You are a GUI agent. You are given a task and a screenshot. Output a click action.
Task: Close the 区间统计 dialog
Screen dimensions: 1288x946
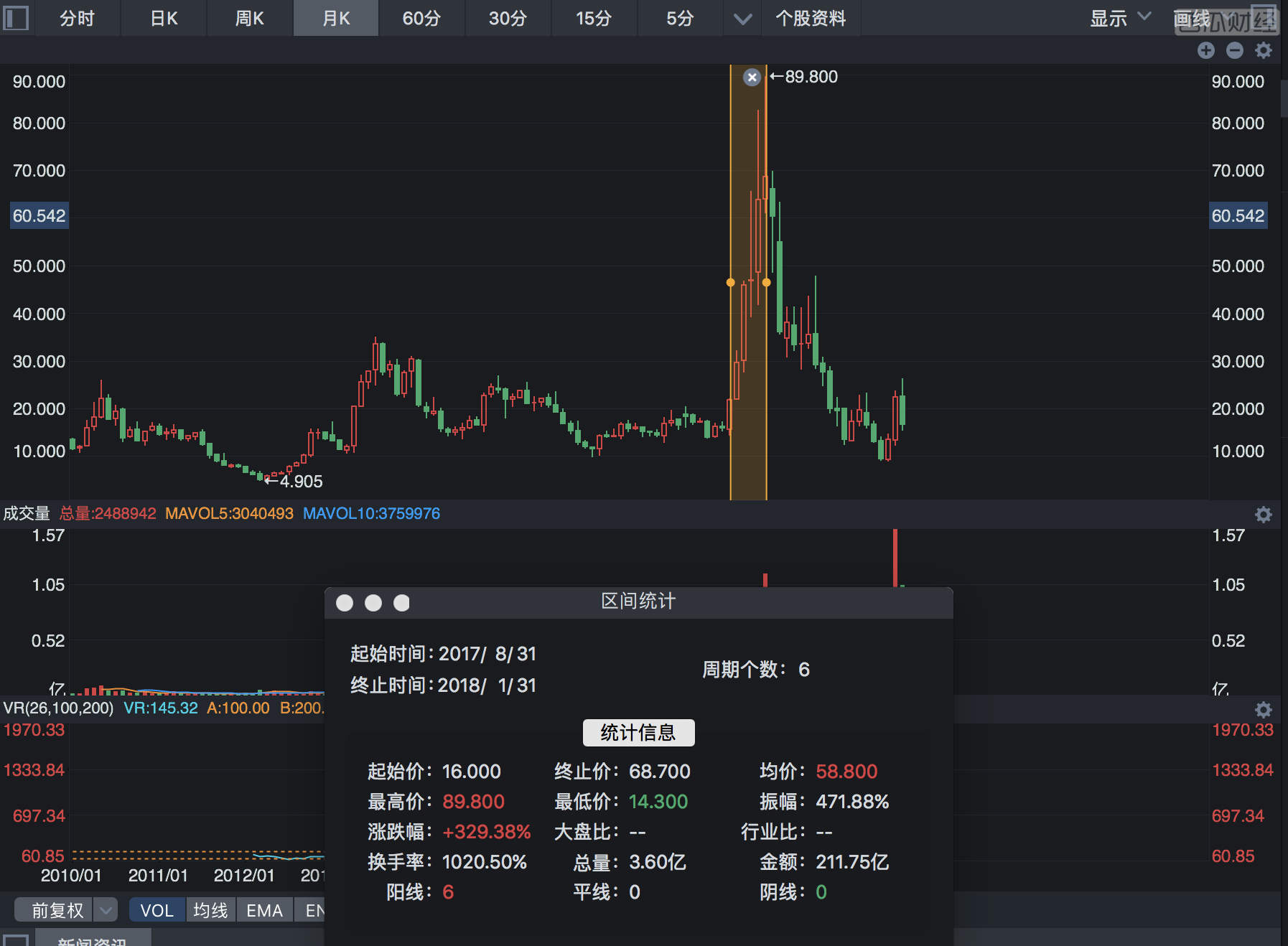click(x=345, y=603)
